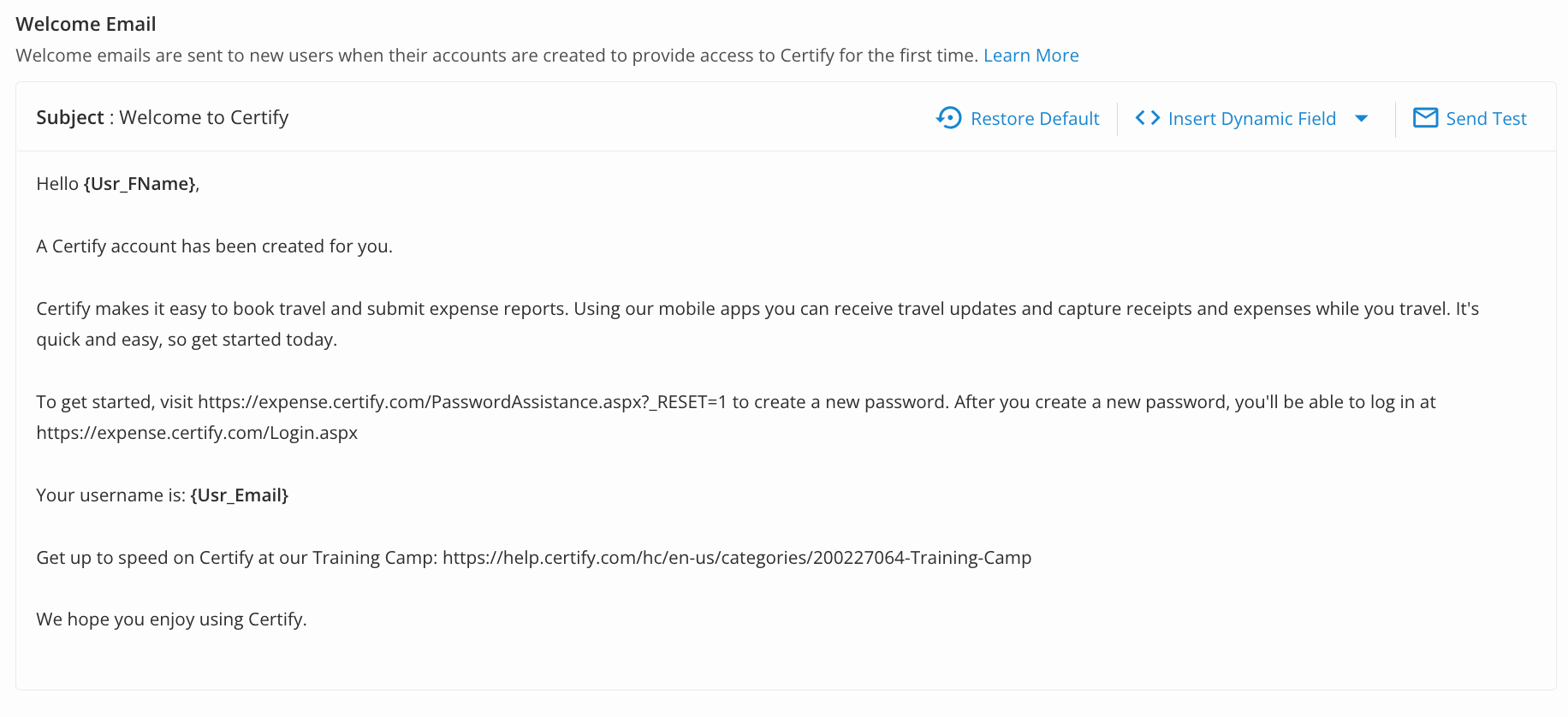Expand the Insert Dynamic Field dropdown arrow

[x=1361, y=119]
